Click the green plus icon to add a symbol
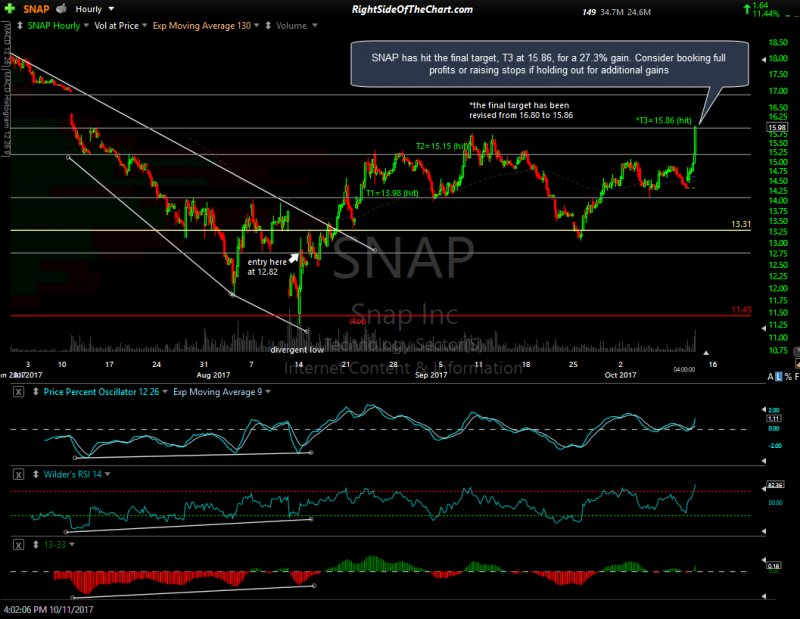800x619 pixels. (8, 8)
